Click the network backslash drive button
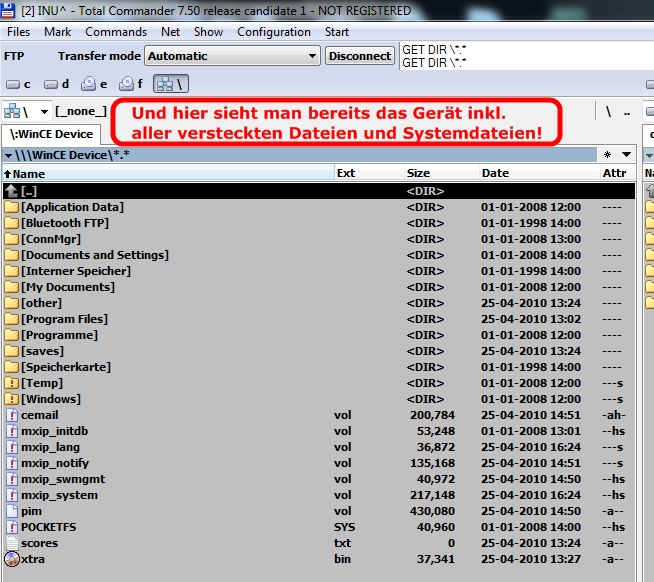The width and height of the screenshot is (654, 582). click(171, 84)
